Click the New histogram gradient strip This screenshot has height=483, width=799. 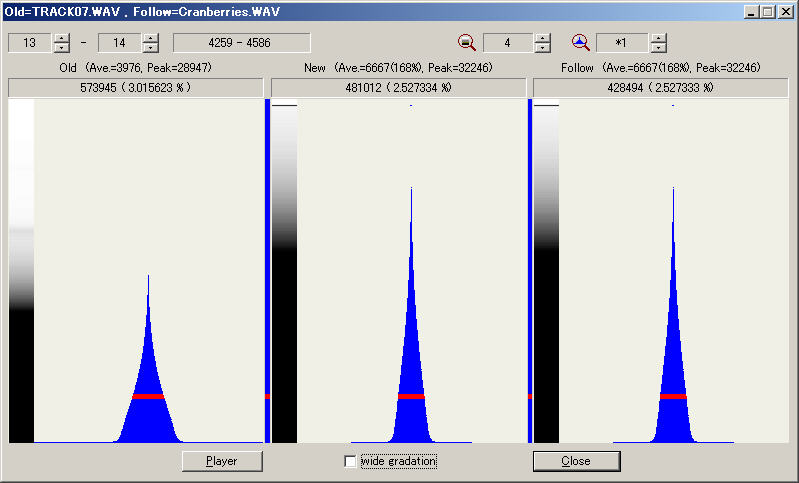284,271
